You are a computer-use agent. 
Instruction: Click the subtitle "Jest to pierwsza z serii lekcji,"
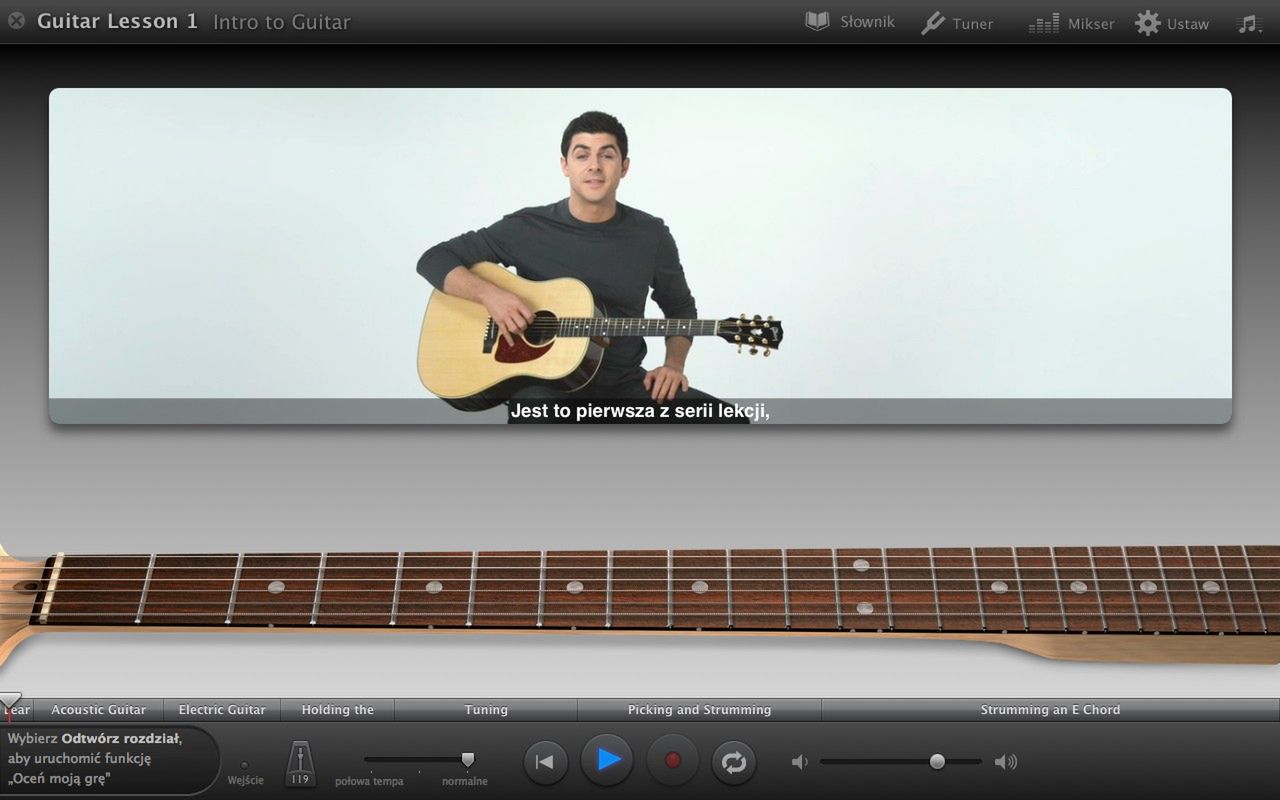click(640, 411)
